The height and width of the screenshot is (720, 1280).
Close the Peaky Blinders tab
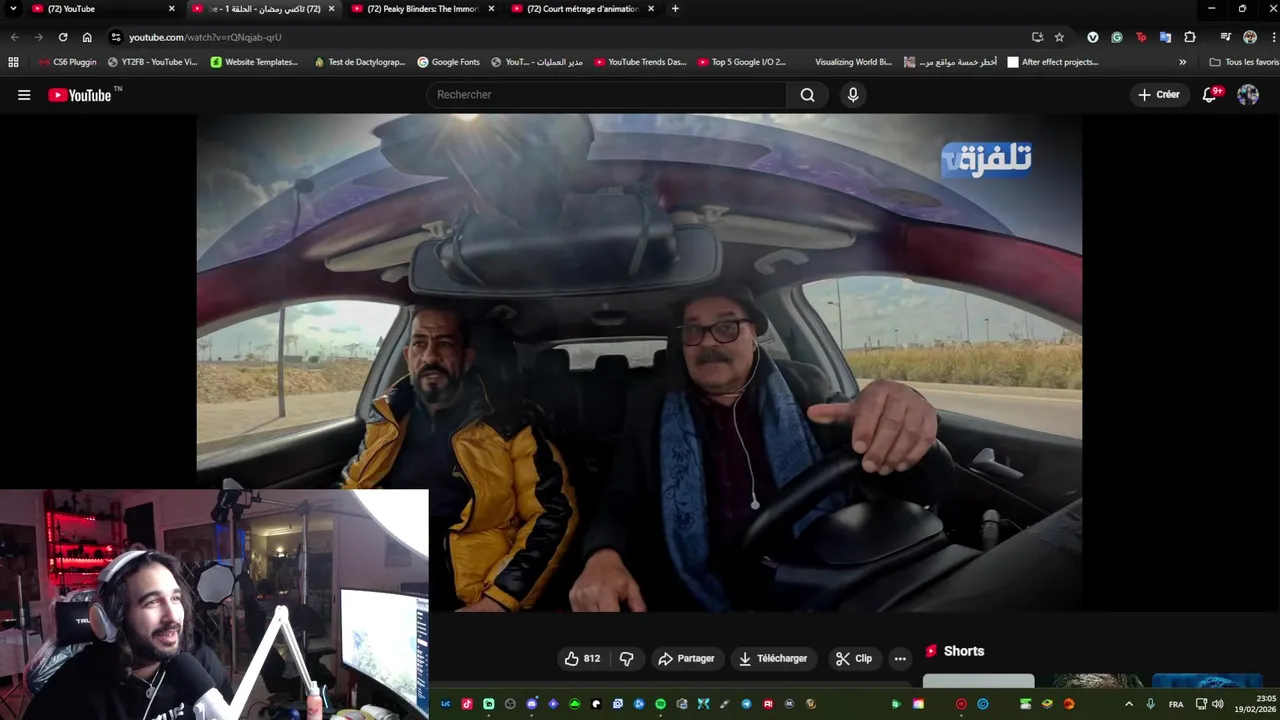[491, 9]
